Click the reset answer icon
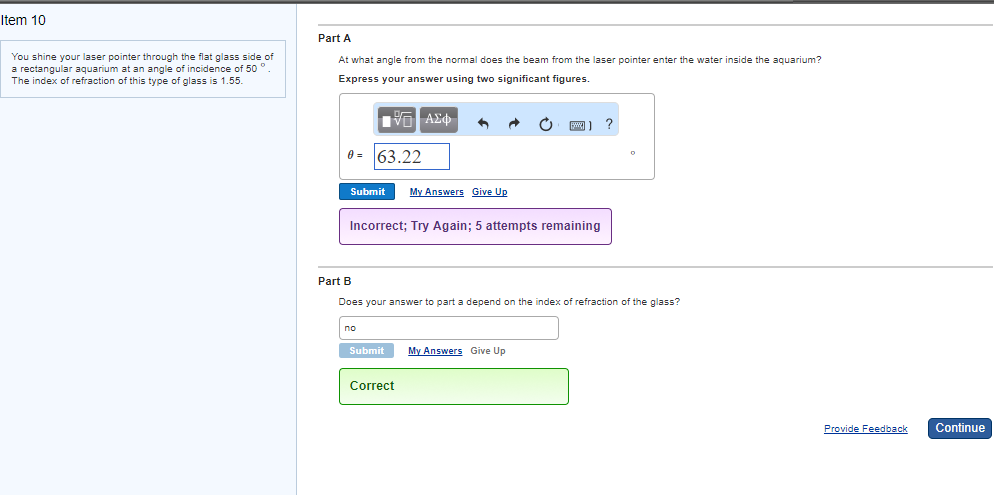Viewport: 994px width, 495px height. (x=546, y=125)
